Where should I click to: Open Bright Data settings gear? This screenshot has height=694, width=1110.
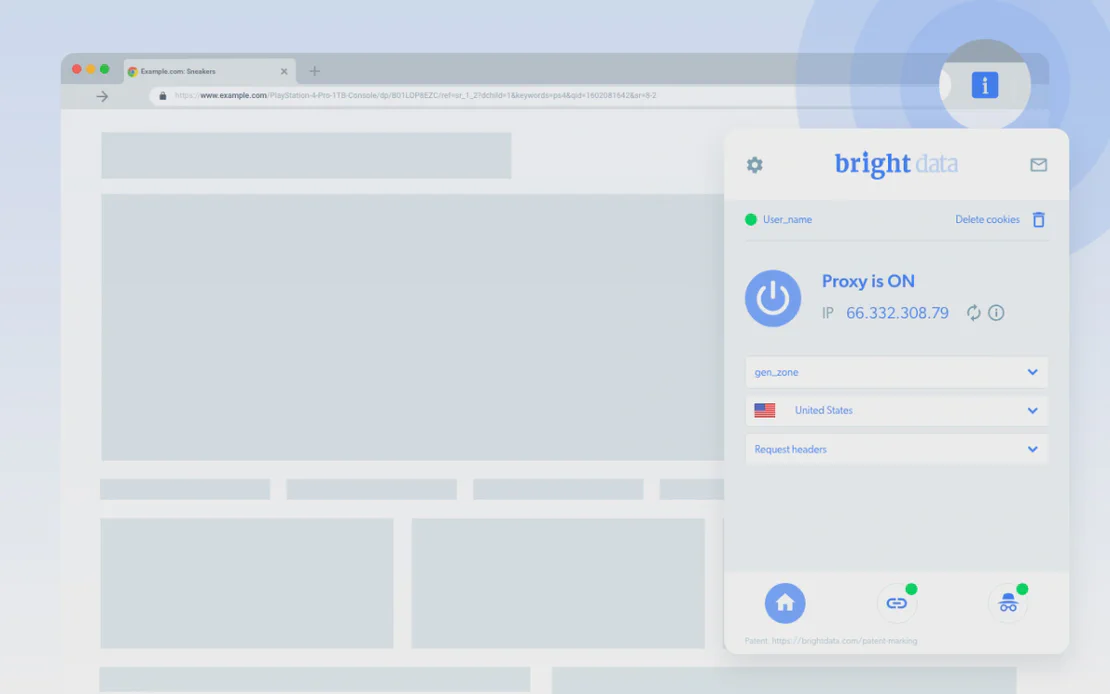[755, 165]
